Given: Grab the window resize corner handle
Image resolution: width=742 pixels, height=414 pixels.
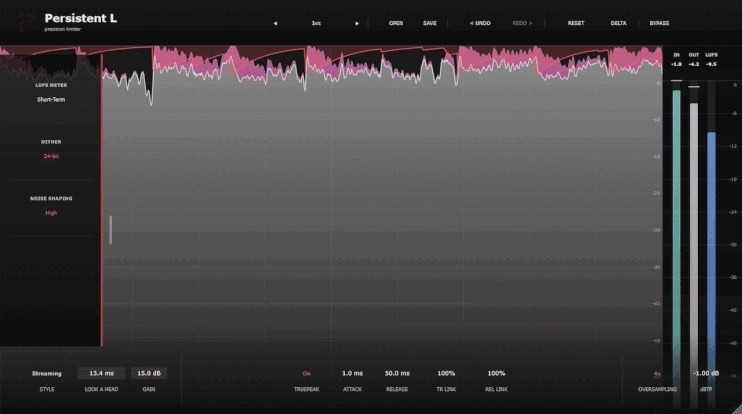Looking at the screenshot, I should pyautogui.click(x=736, y=408).
